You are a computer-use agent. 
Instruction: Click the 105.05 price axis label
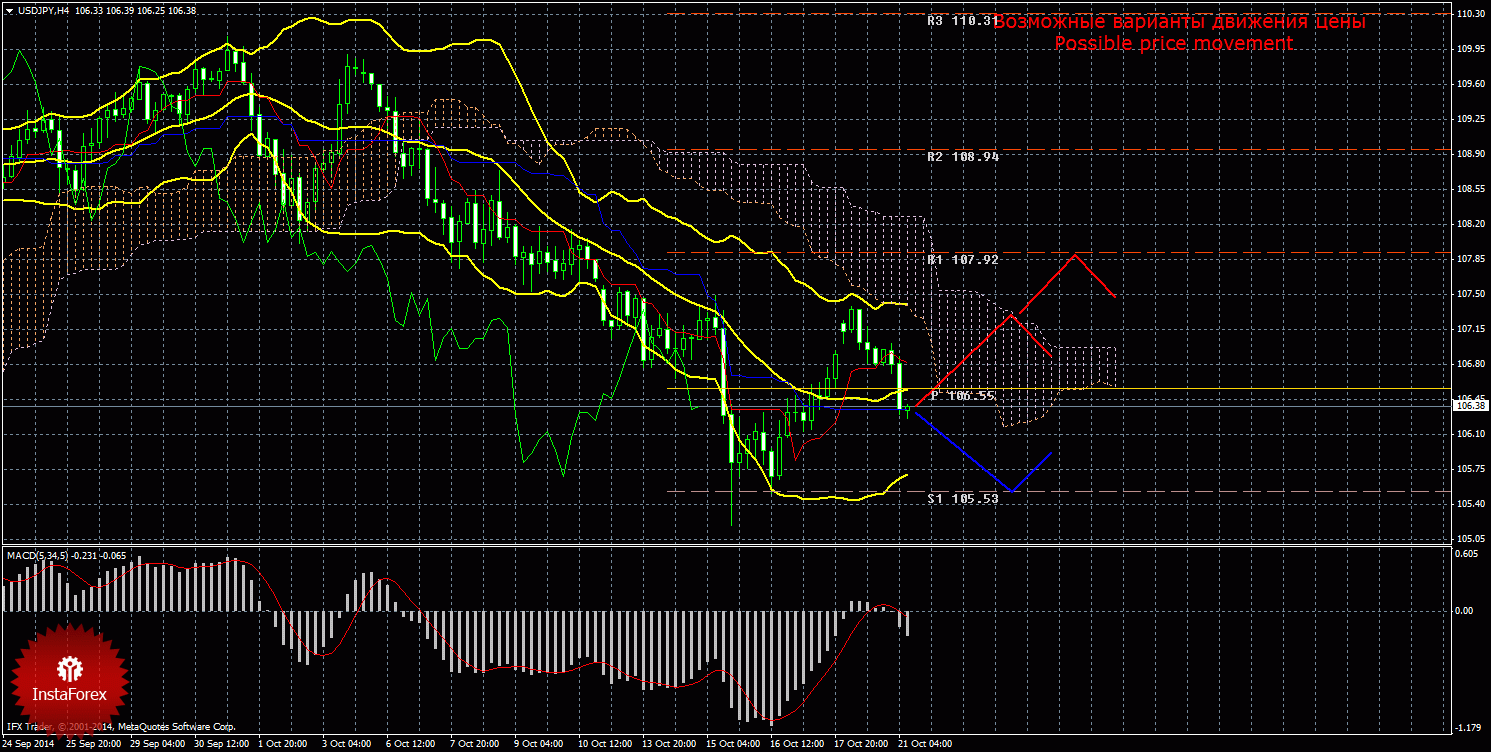coord(1470,539)
